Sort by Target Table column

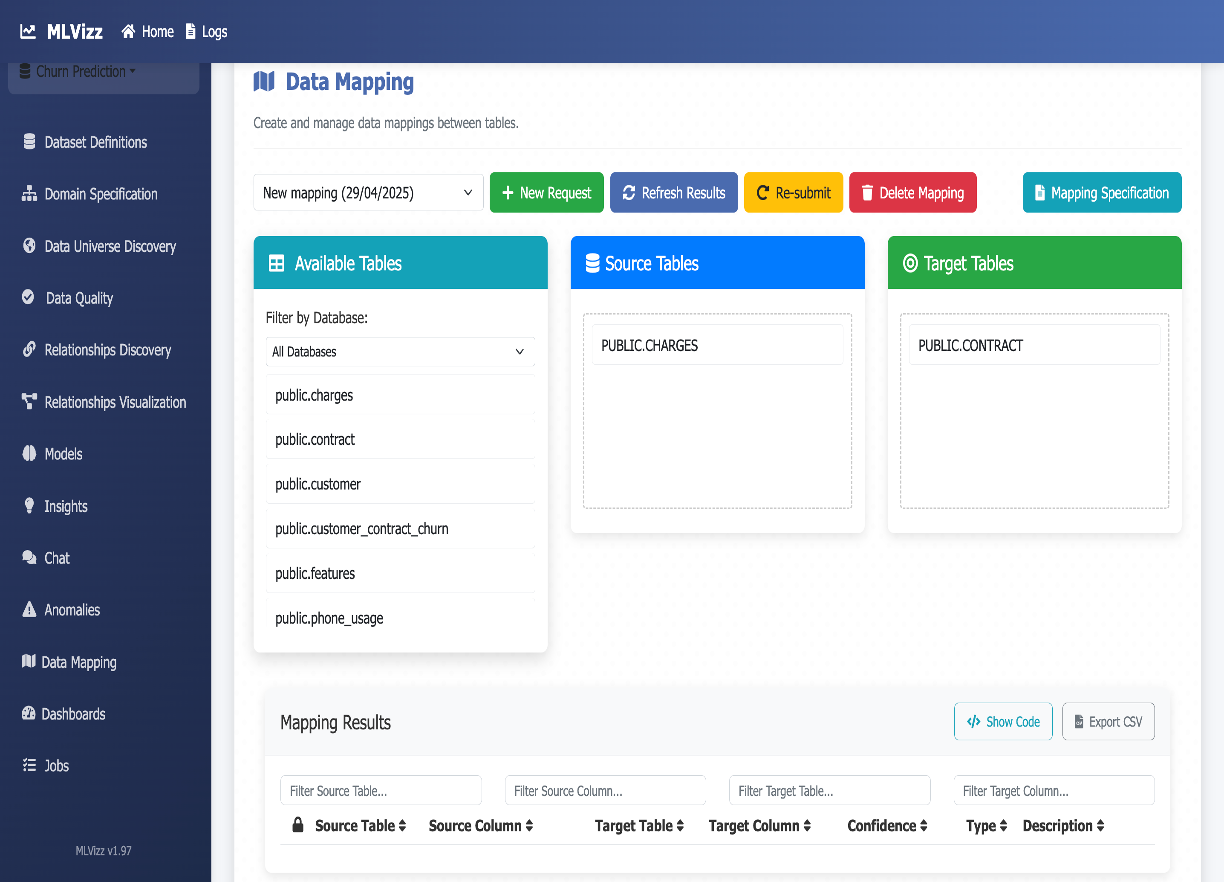(x=639, y=826)
